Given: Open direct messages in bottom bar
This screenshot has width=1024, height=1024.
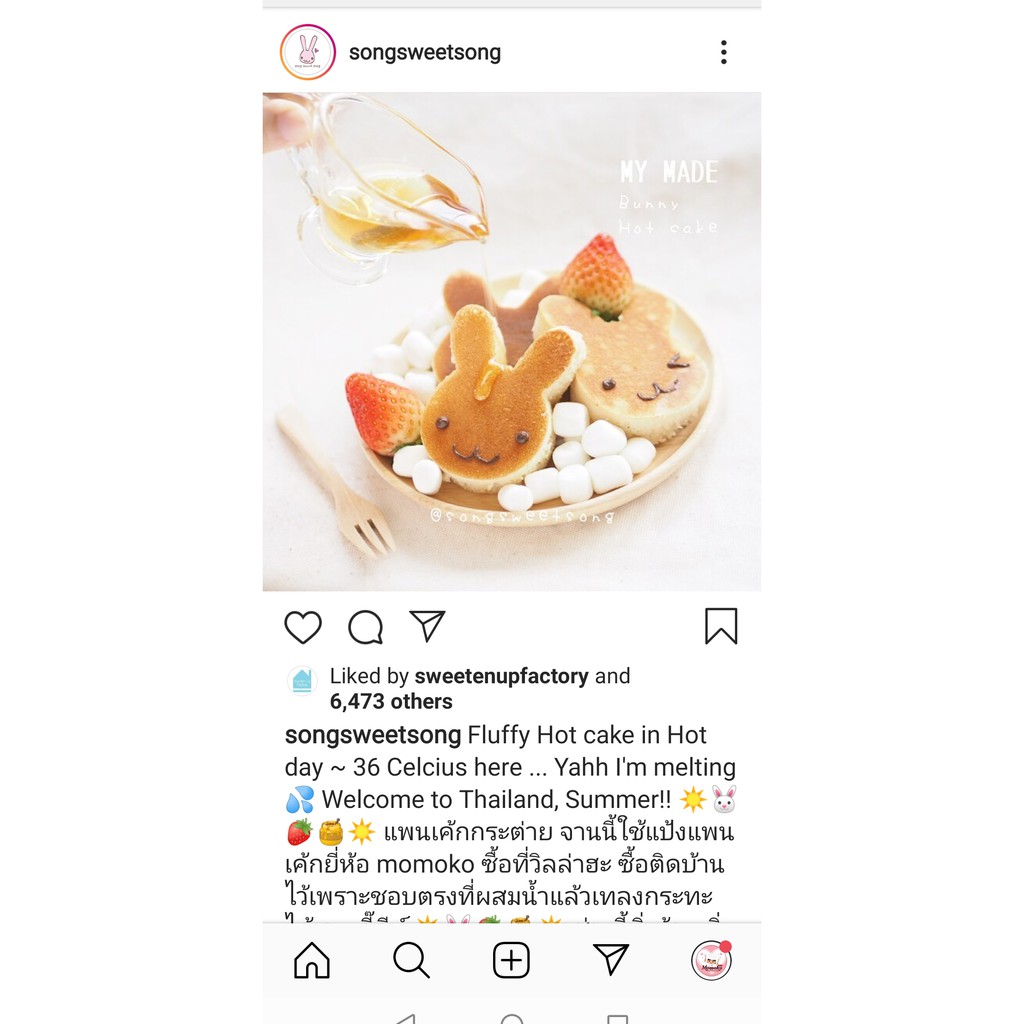Looking at the screenshot, I should click(611, 959).
